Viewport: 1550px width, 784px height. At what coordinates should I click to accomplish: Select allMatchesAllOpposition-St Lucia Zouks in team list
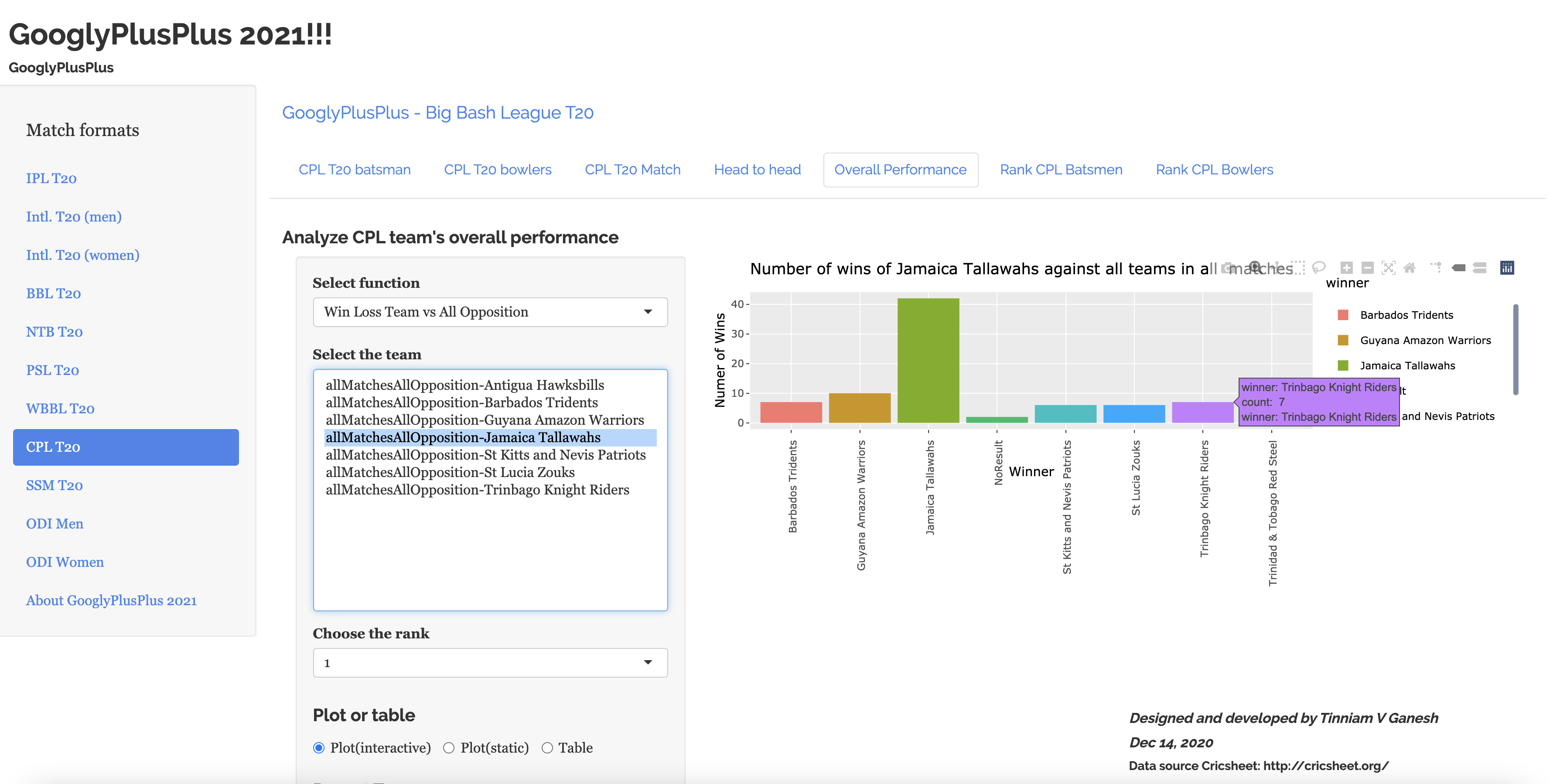click(450, 472)
